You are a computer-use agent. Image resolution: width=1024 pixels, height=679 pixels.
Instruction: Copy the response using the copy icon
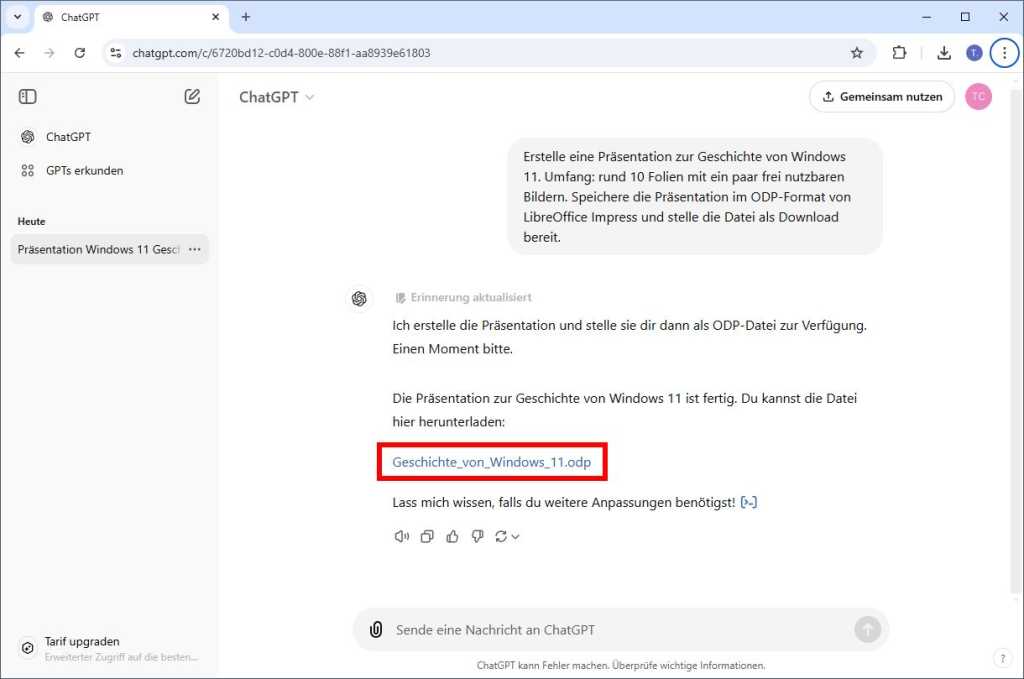(x=427, y=536)
